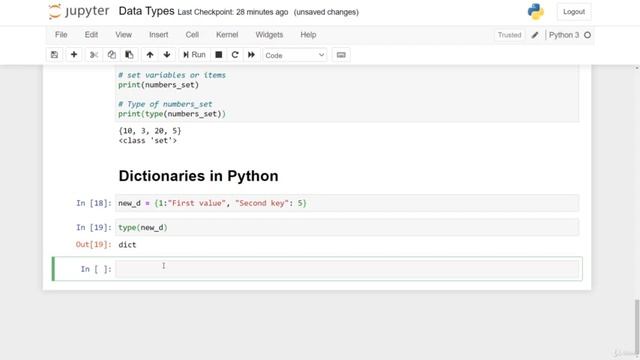Viewport: 640px width, 360px height.
Task: Interrupt the kernel with the stop icon
Action: click(219, 55)
